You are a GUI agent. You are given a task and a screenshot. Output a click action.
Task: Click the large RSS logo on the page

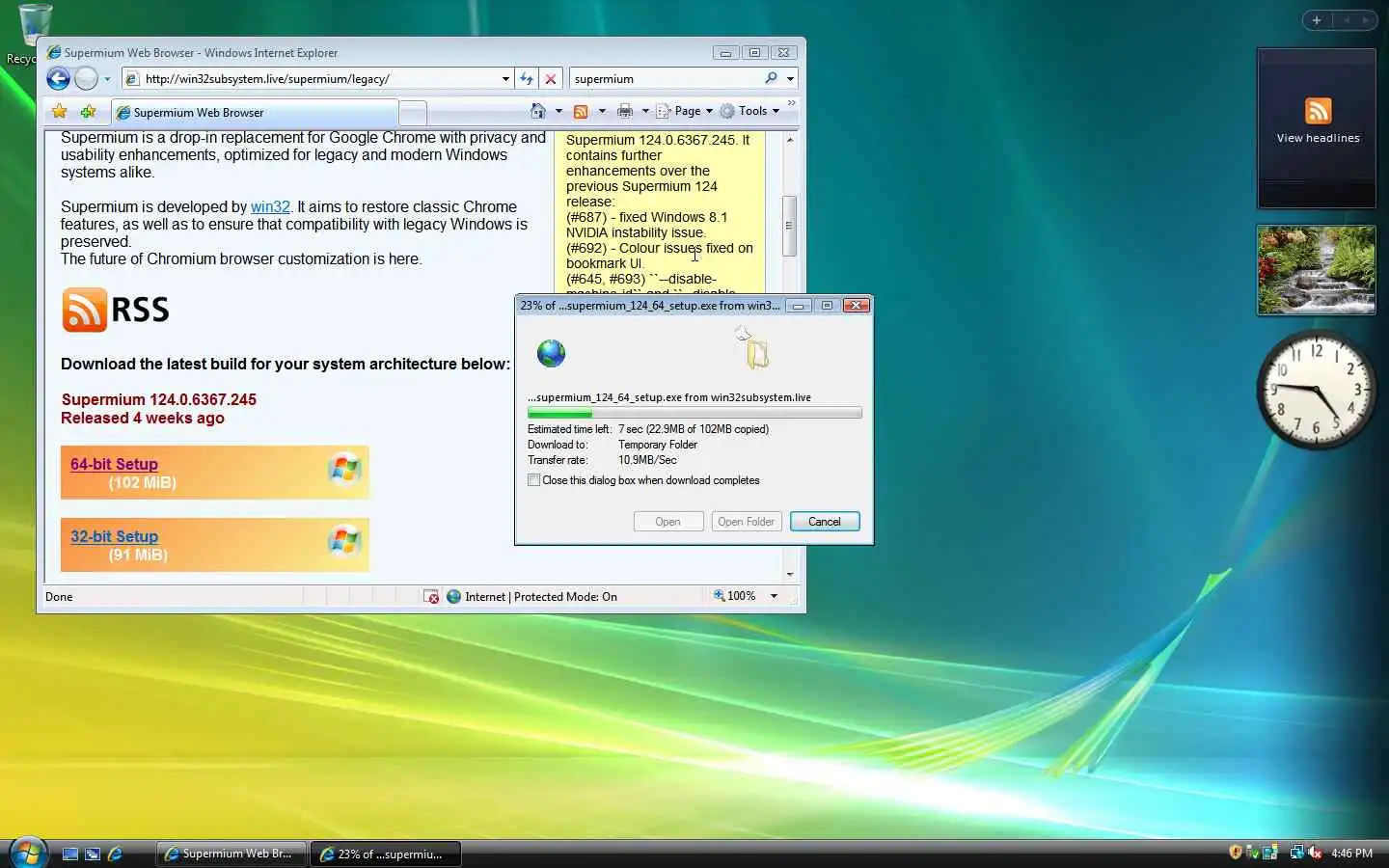[116, 310]
